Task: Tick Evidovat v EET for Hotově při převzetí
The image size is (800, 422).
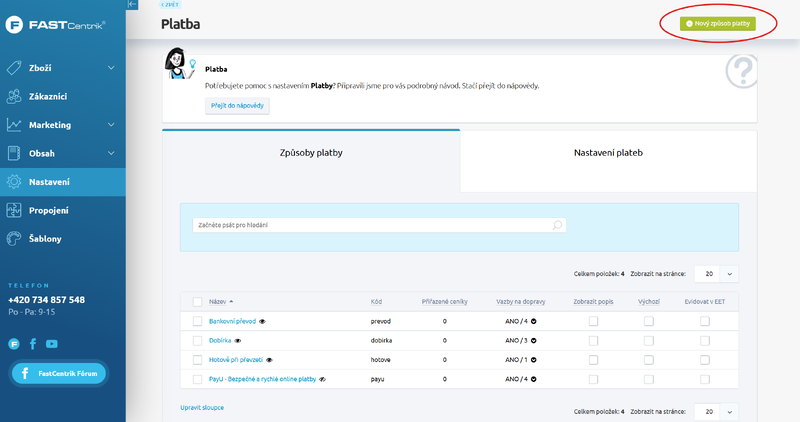Action: (x=705, y=359)
